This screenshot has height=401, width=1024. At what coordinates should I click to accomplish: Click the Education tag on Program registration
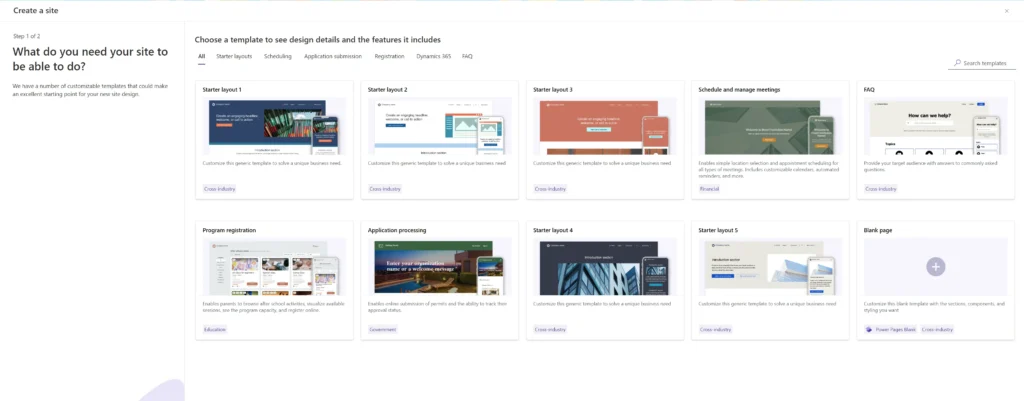point(215,329)
